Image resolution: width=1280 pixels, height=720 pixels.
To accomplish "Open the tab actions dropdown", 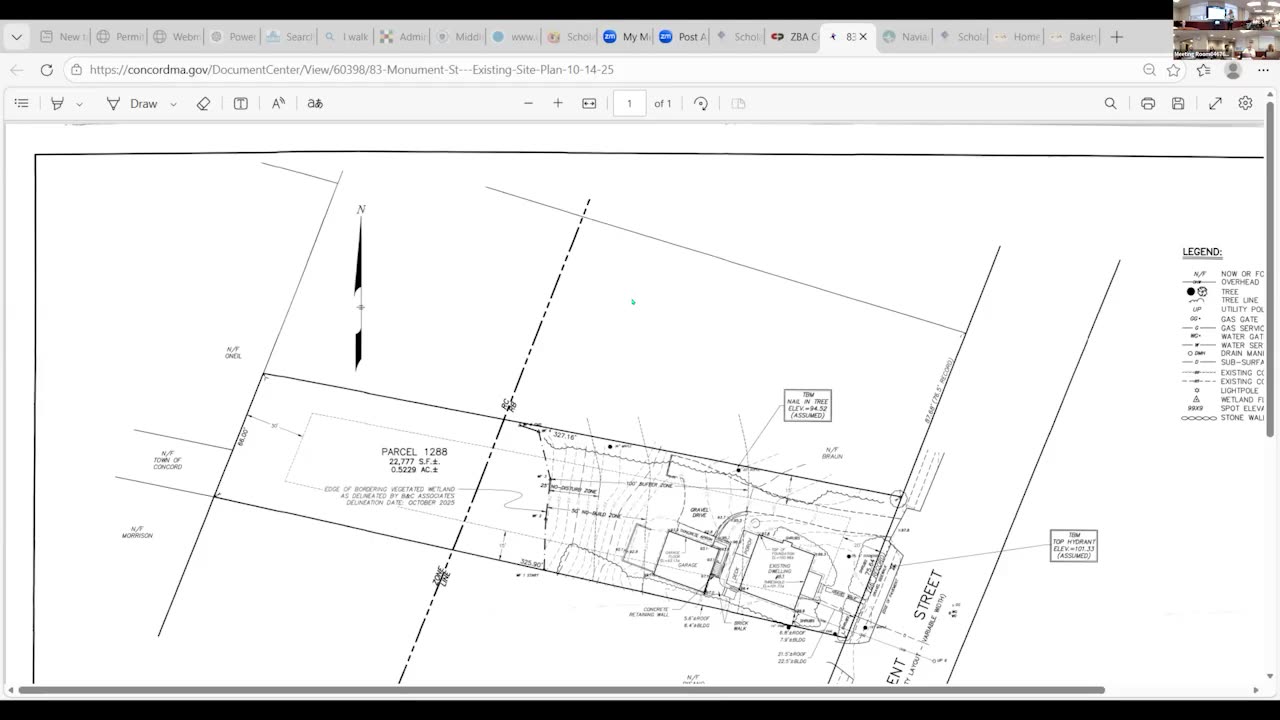I will pos(16,37).
